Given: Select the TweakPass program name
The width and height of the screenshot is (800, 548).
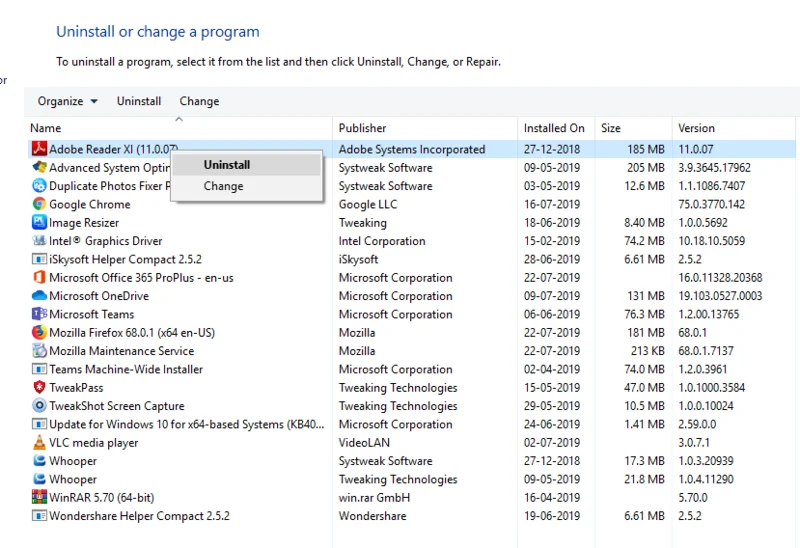Looking at the screenshot, I should (x=76, y=388).
